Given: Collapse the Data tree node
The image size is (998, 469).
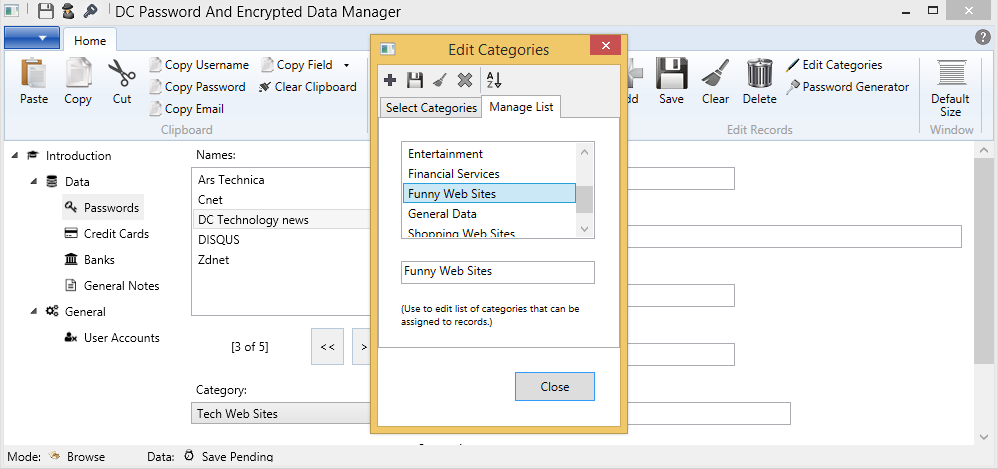Looking at the screenshot, I should pyautogui.click(x=34, y=182).
